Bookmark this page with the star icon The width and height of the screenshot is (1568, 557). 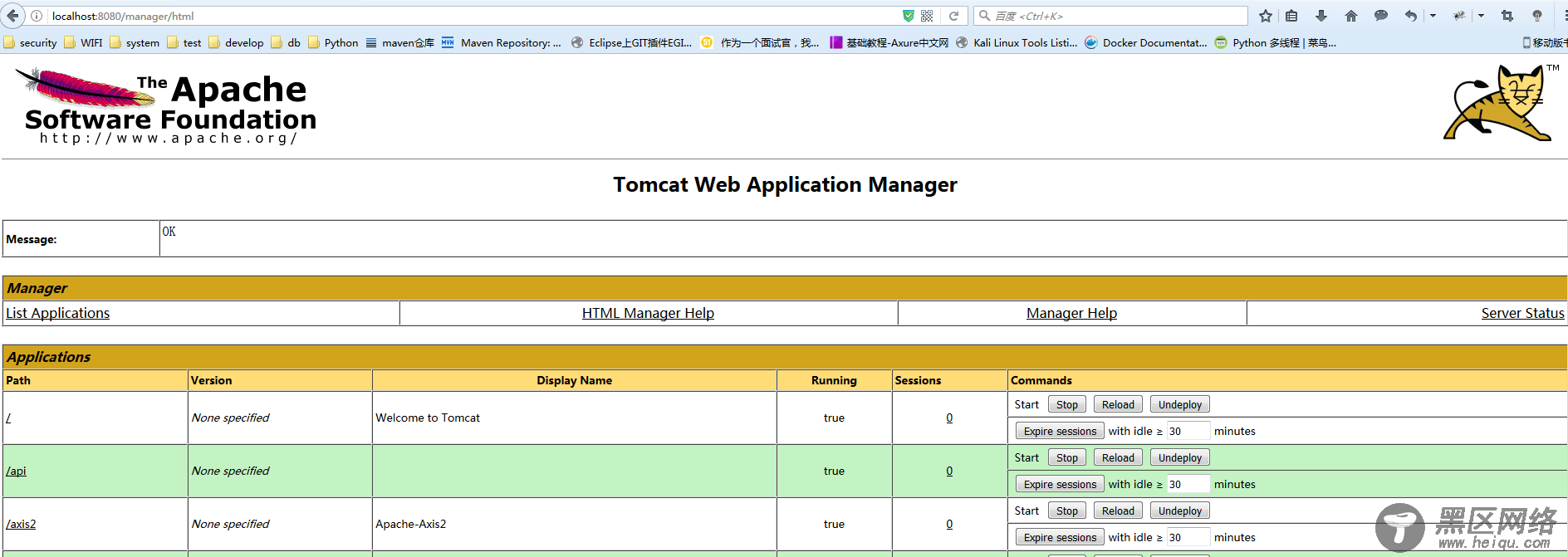[1266, 16]
